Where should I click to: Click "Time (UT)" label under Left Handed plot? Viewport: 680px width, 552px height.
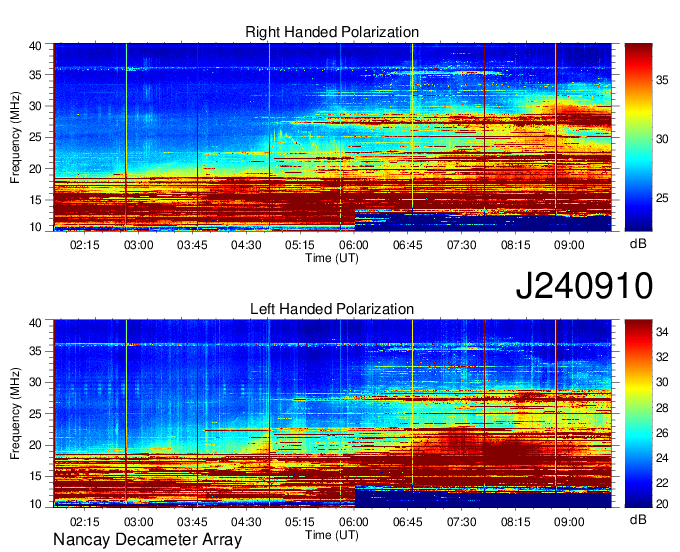point(332,535)
